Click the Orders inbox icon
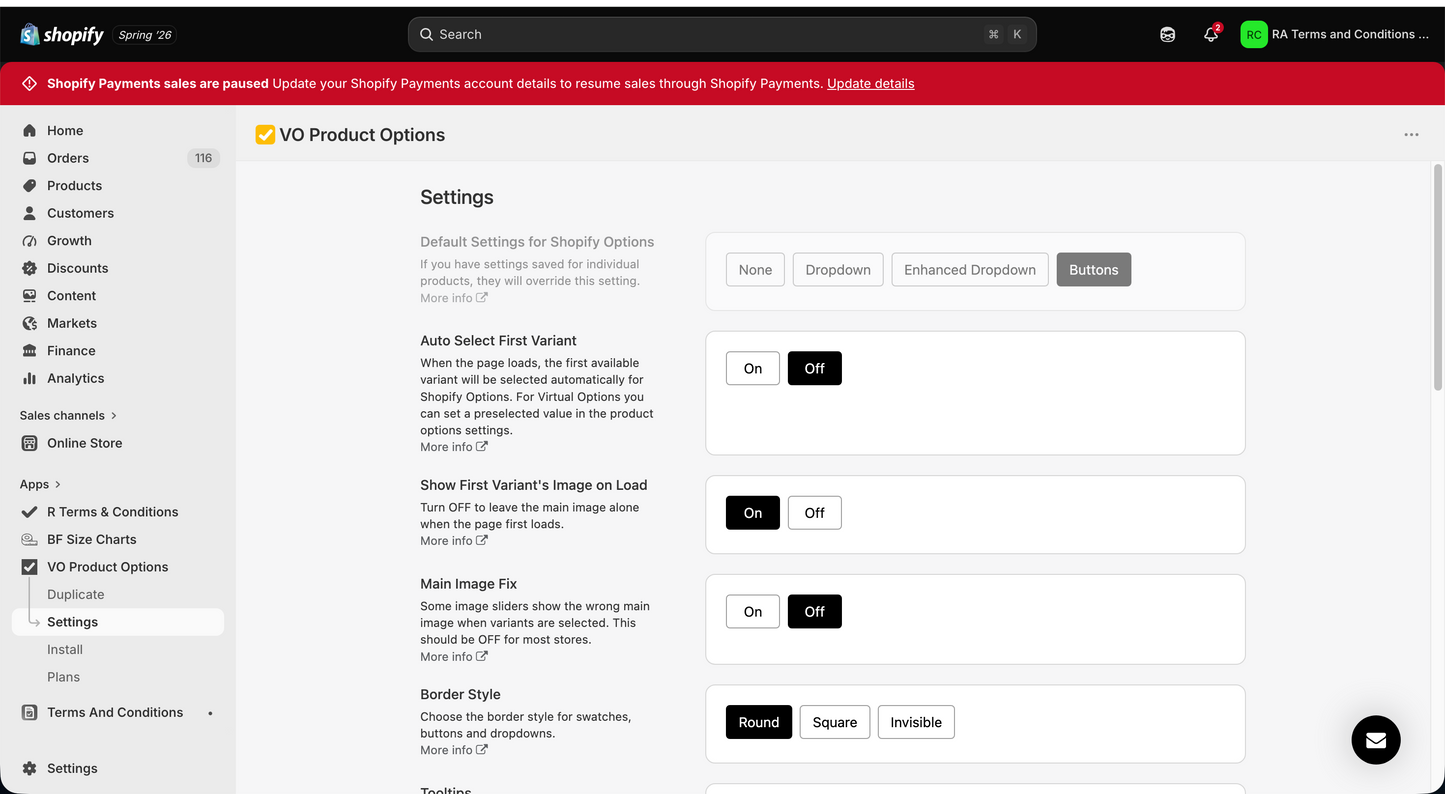1445x794 pixels. click(29, 158)
